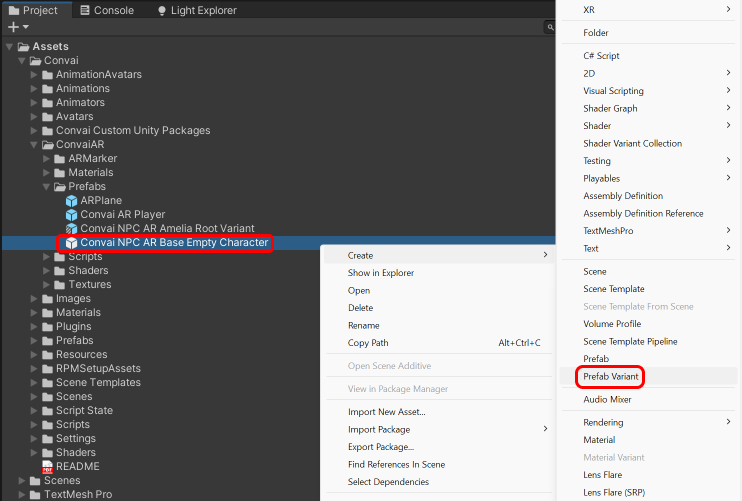Click Copy Path in context menu
The height and width of the screenshot is (501, 742).
click(368, 343)
